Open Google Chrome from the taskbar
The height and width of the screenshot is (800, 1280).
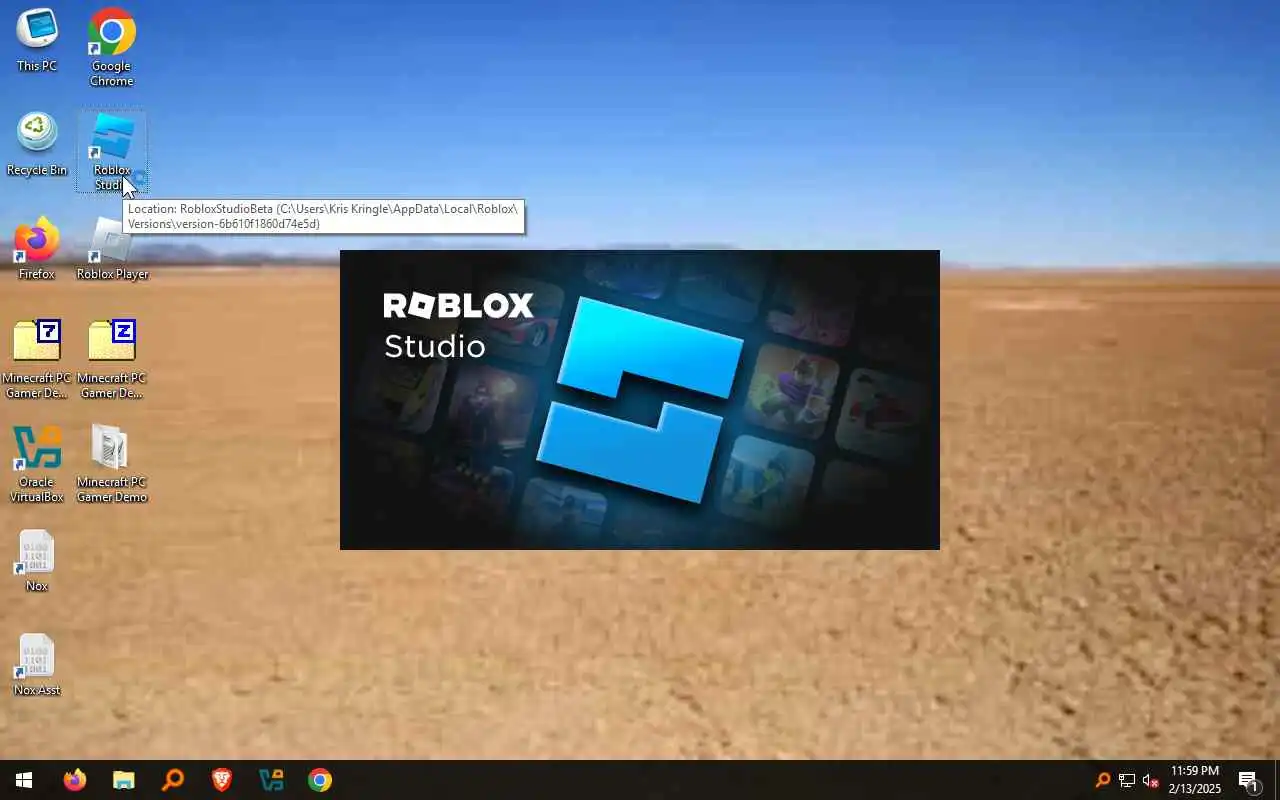coord(319,780)
